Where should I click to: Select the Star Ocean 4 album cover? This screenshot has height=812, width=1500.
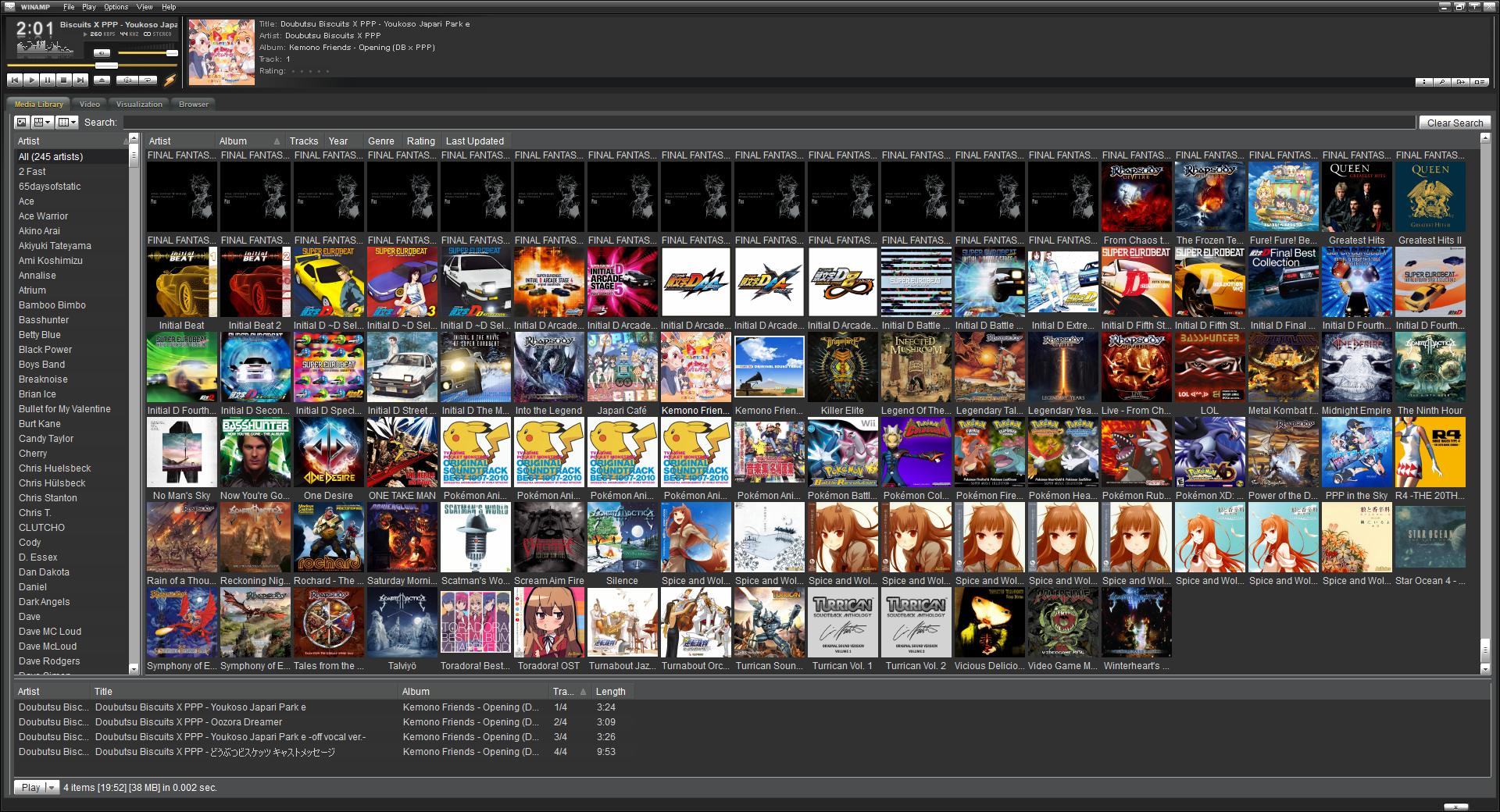click(x=1430, y=538)
